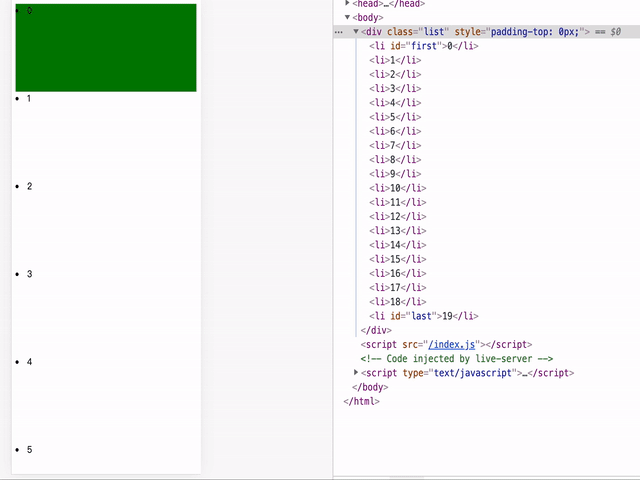The width and height of the screenshot is (640, 480).
Task: Expand the collapsed head element
Action: click(347, 3)
